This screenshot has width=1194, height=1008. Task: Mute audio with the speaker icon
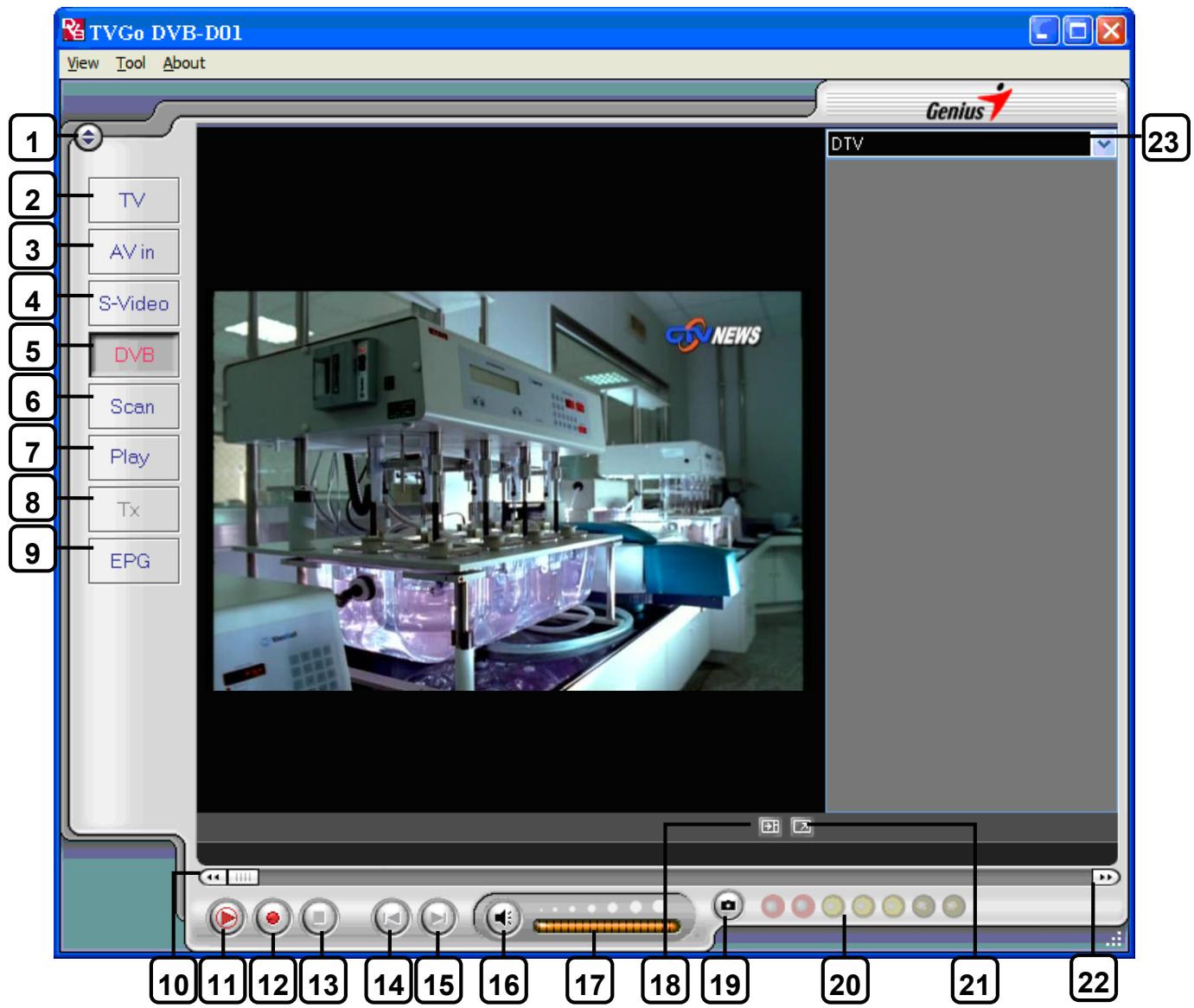(x=504, y=917)
